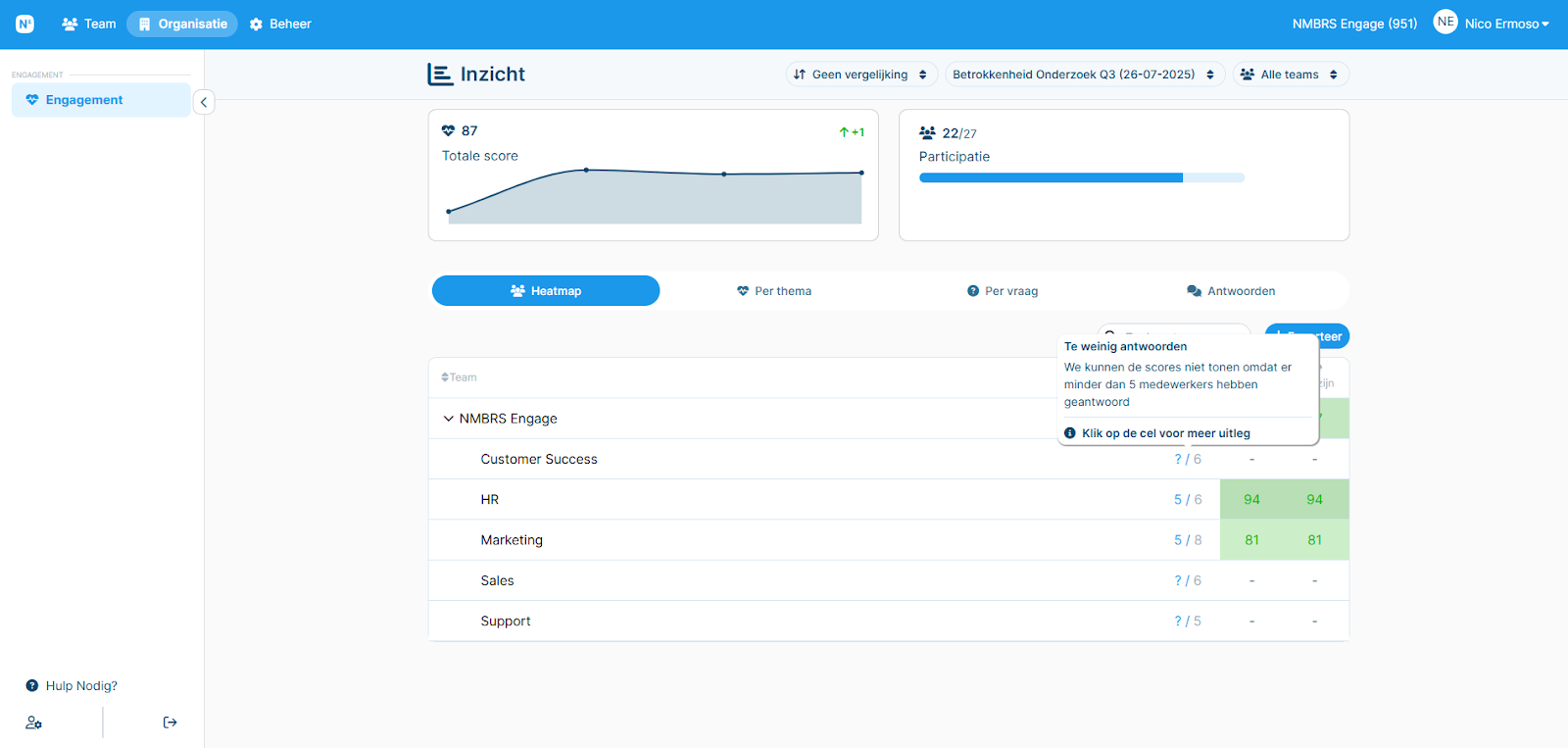Open the Alle teams filter dropdown
The height and width of the screenshot is (748, 1568).
(1291, 75)
